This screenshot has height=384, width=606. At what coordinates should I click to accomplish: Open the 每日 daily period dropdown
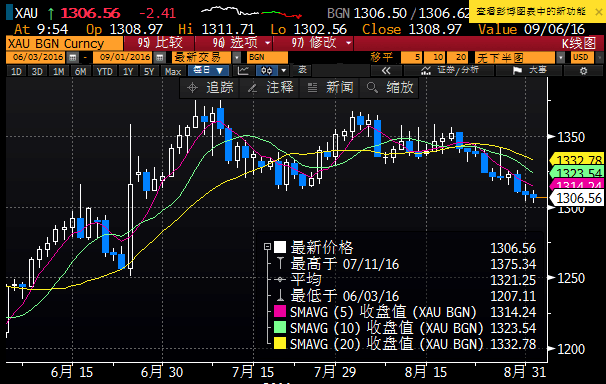[x=209, y=71]
